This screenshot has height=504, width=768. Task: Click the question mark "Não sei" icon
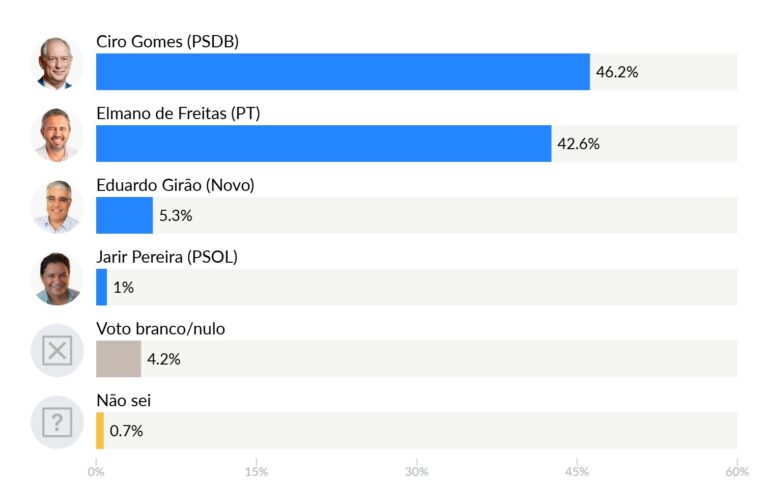coord(57,423)
